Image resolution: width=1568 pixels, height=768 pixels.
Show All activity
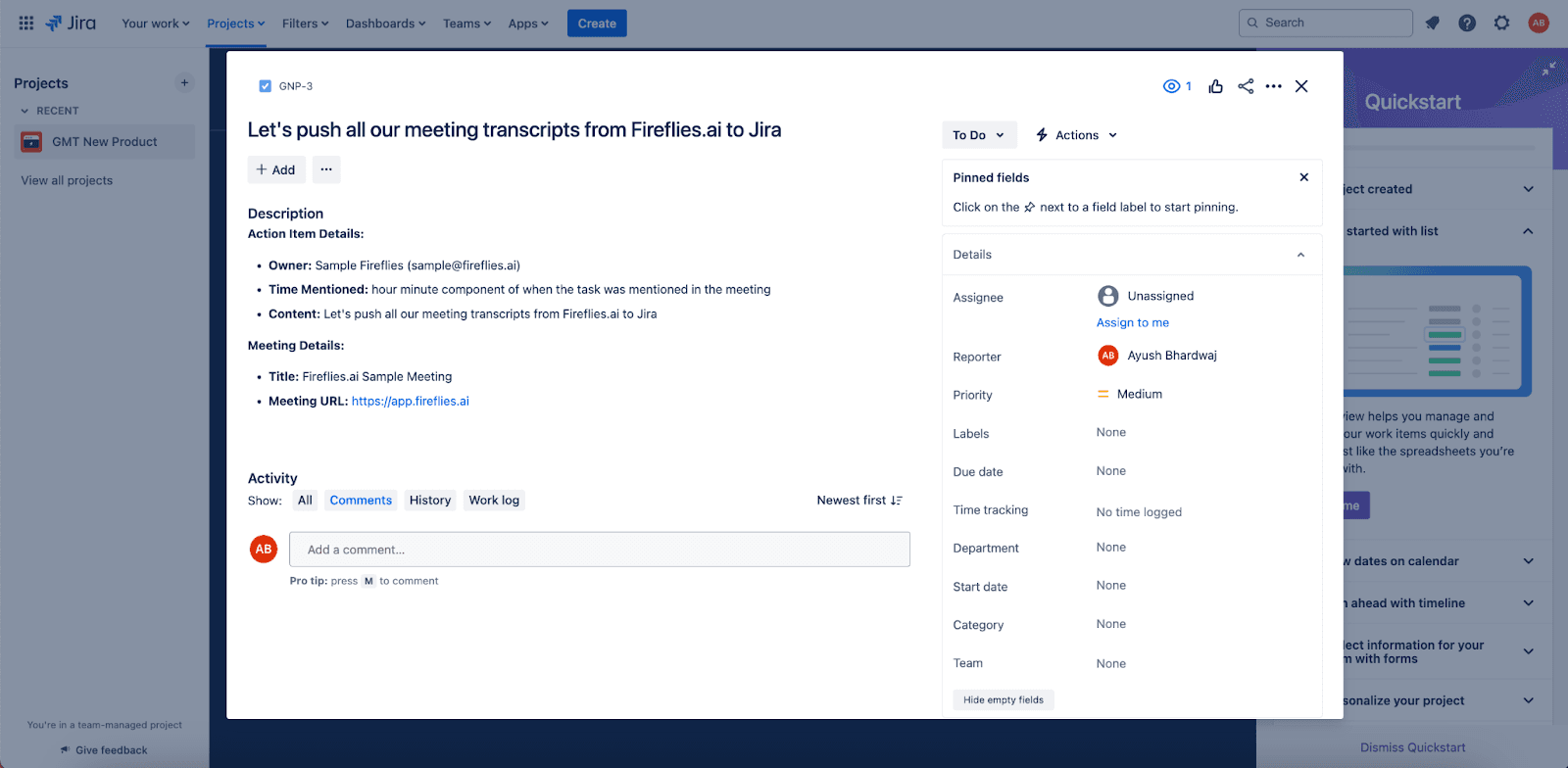[305, 500]
